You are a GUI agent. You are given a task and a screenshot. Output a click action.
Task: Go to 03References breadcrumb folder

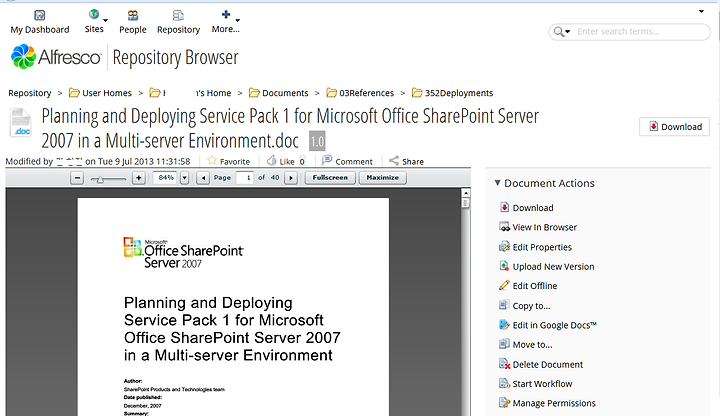(x=360, y=93)
